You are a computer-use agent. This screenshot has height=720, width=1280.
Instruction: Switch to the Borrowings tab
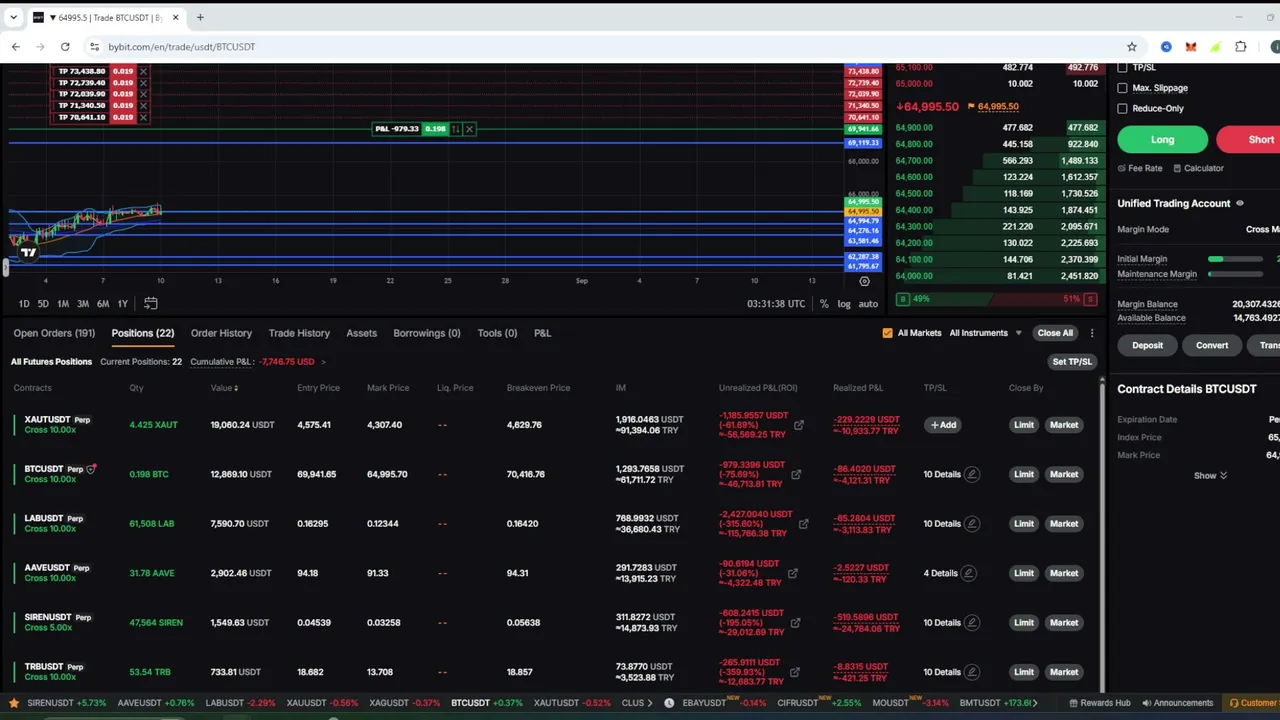coord(427,333)
